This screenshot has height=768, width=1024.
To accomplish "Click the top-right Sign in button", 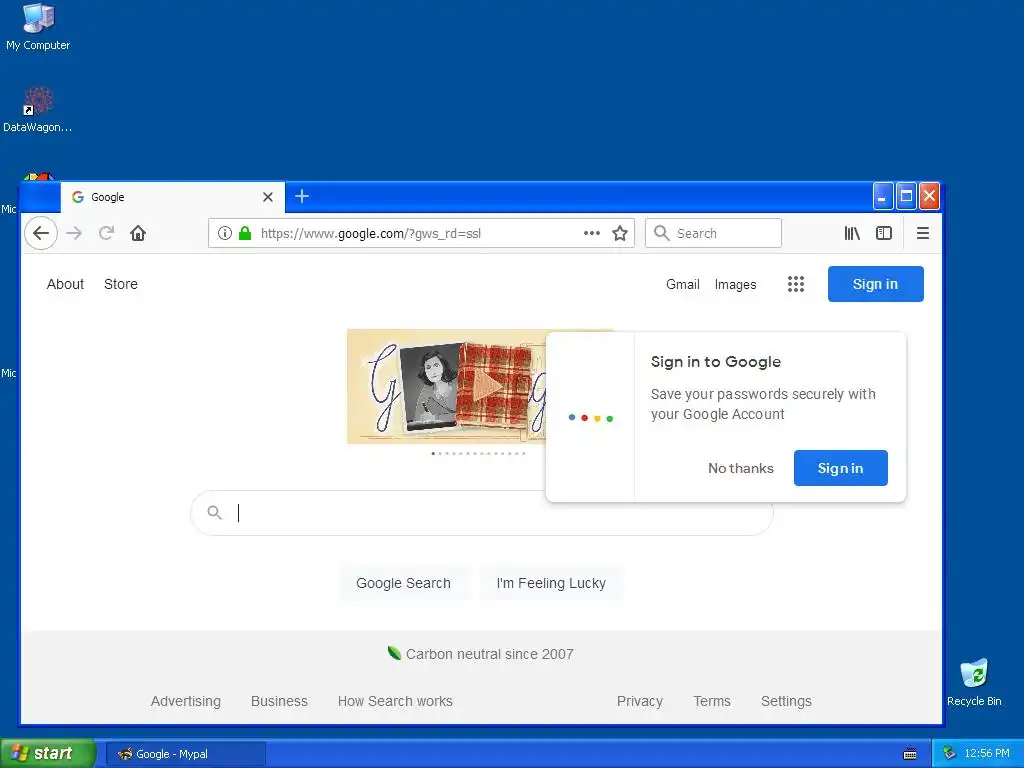I will pos(875,284).
